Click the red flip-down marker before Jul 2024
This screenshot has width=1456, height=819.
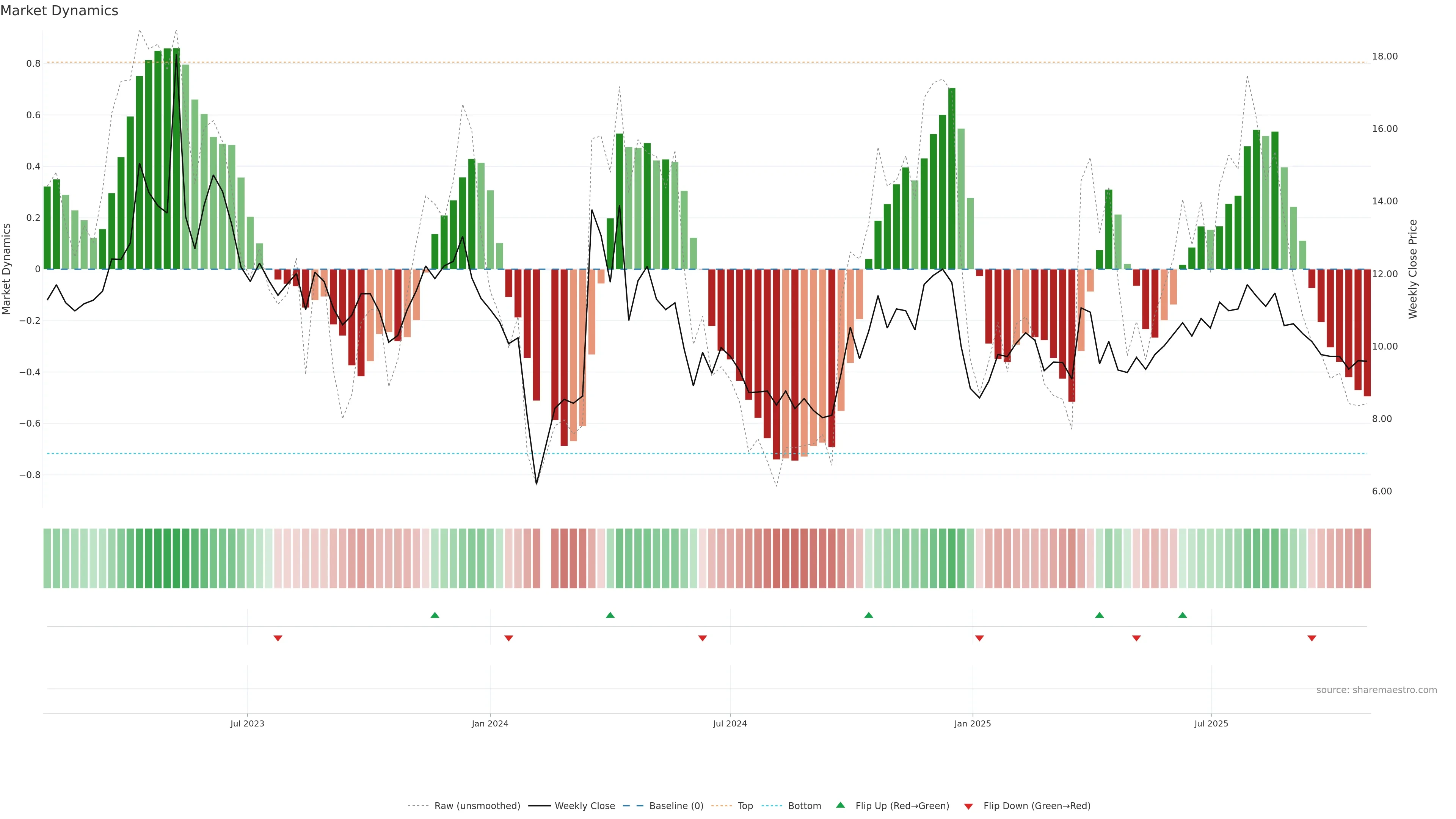(703, 638)
